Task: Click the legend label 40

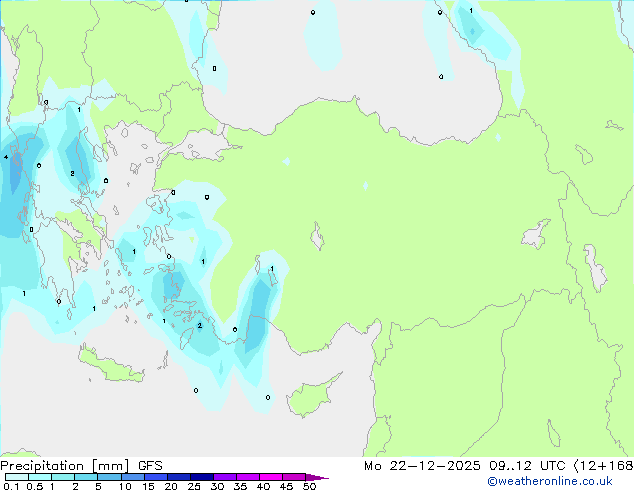Action: click(x=263, y=486)
